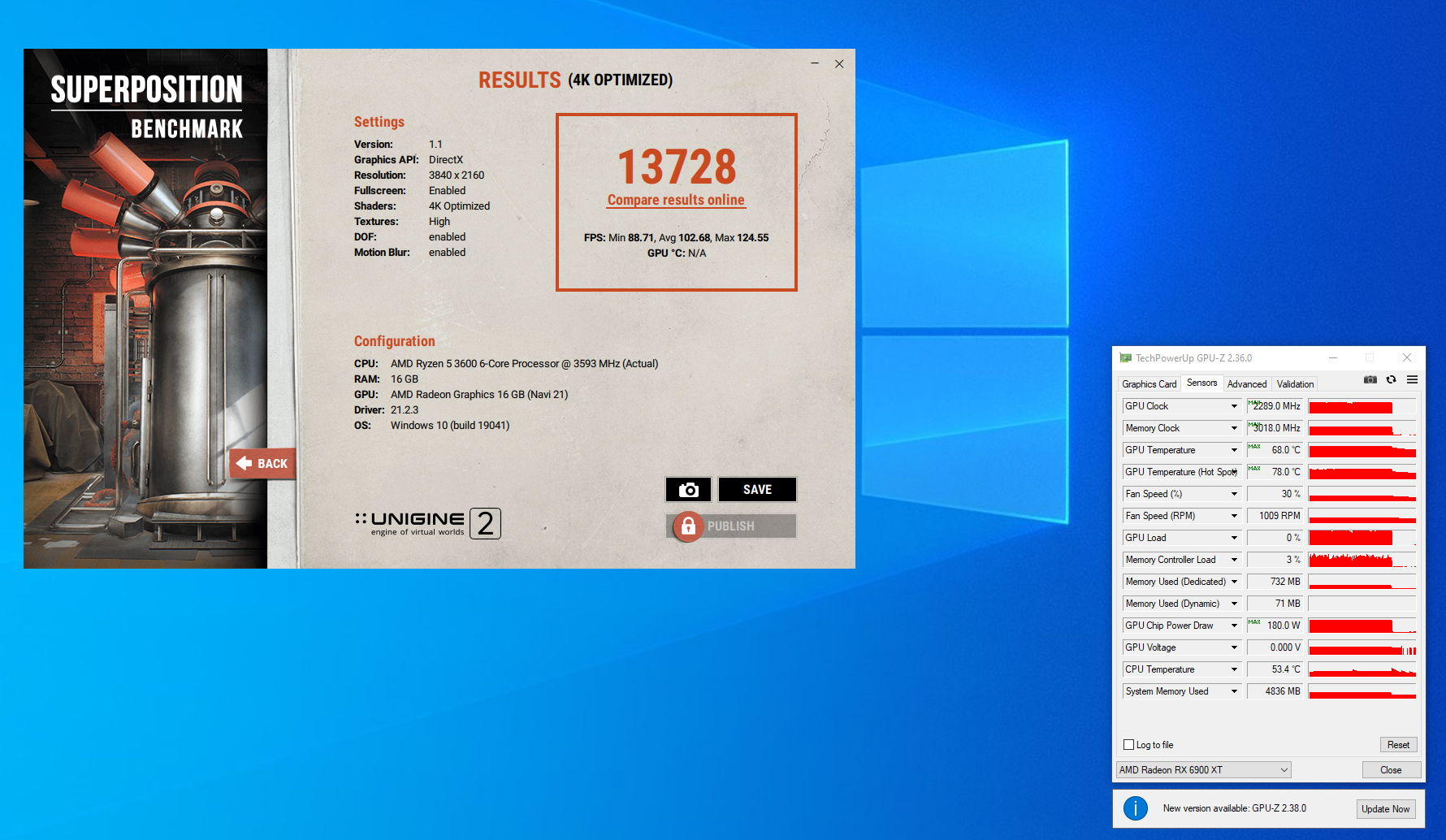The height and width of the screenshot is (840, 1446).
Task: Open the Memory Controller Load dropdown
Action: (1234, 560)
